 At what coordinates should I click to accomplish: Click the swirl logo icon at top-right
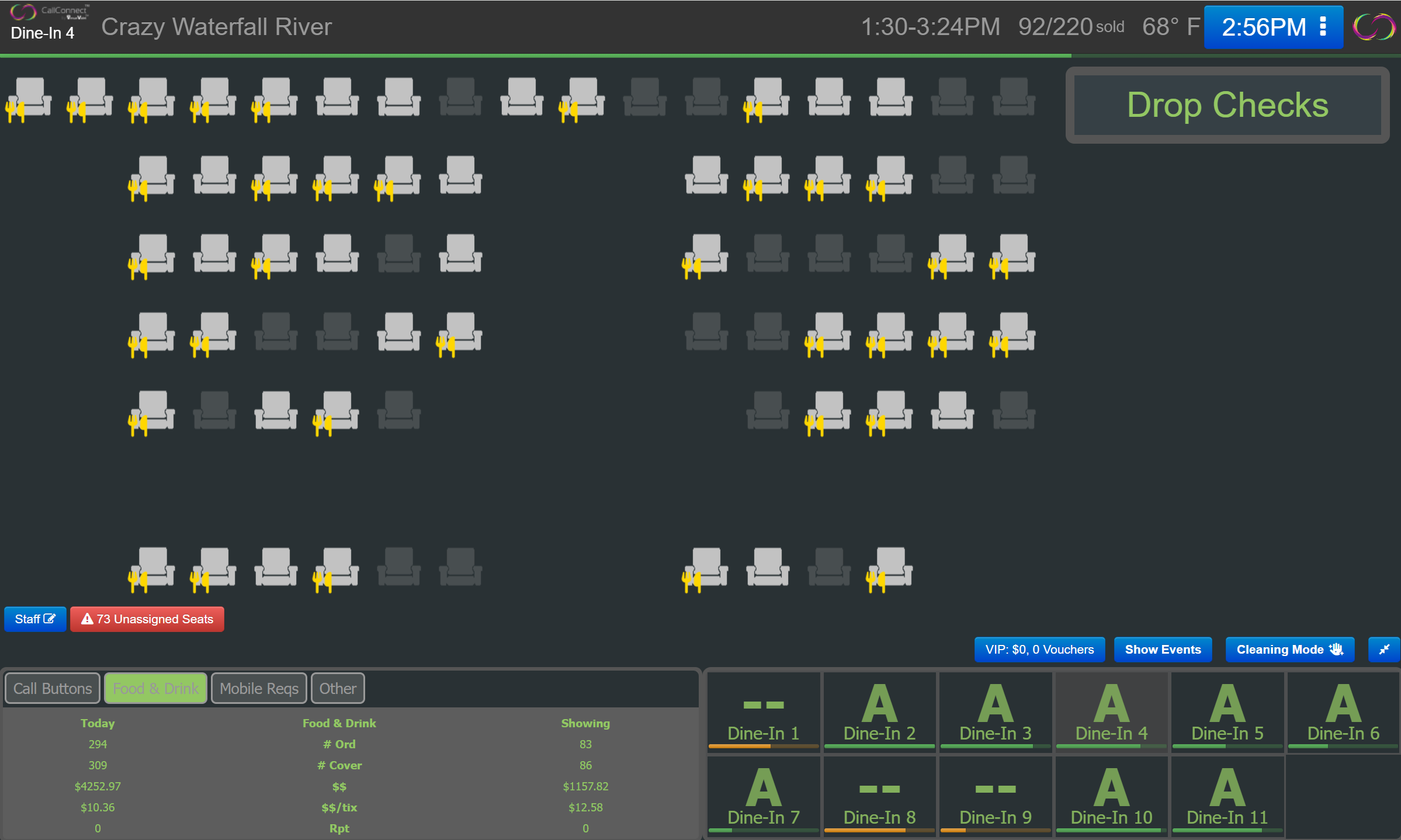tap(1374, 27)
